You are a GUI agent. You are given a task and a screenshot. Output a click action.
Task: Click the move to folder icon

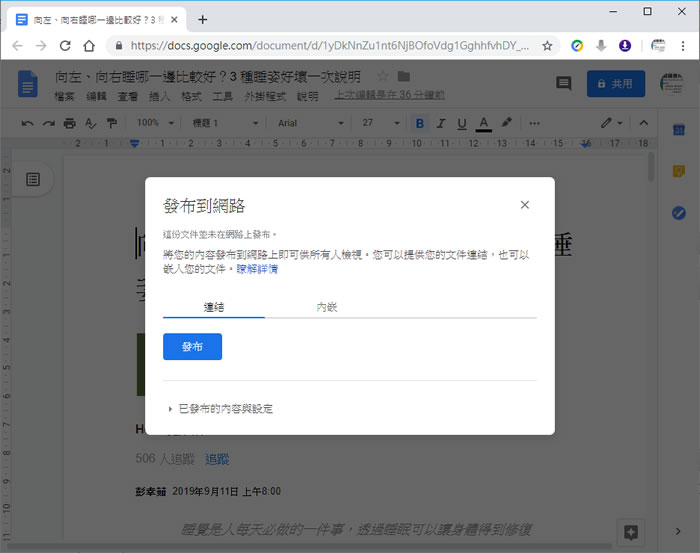coord(404,76)
